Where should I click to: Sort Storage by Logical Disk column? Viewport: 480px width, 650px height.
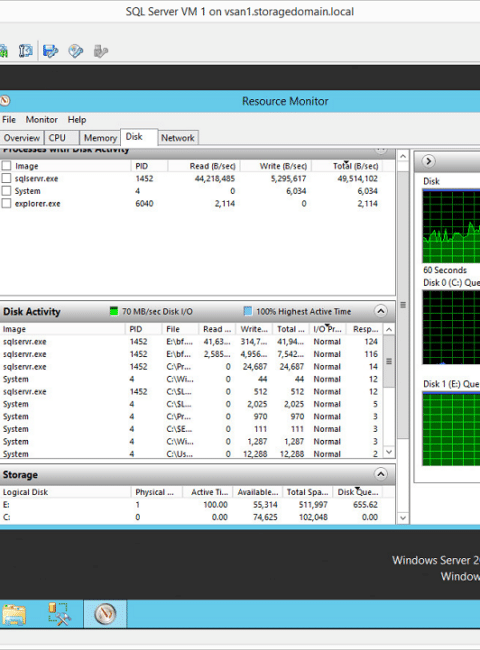[65, 492]
